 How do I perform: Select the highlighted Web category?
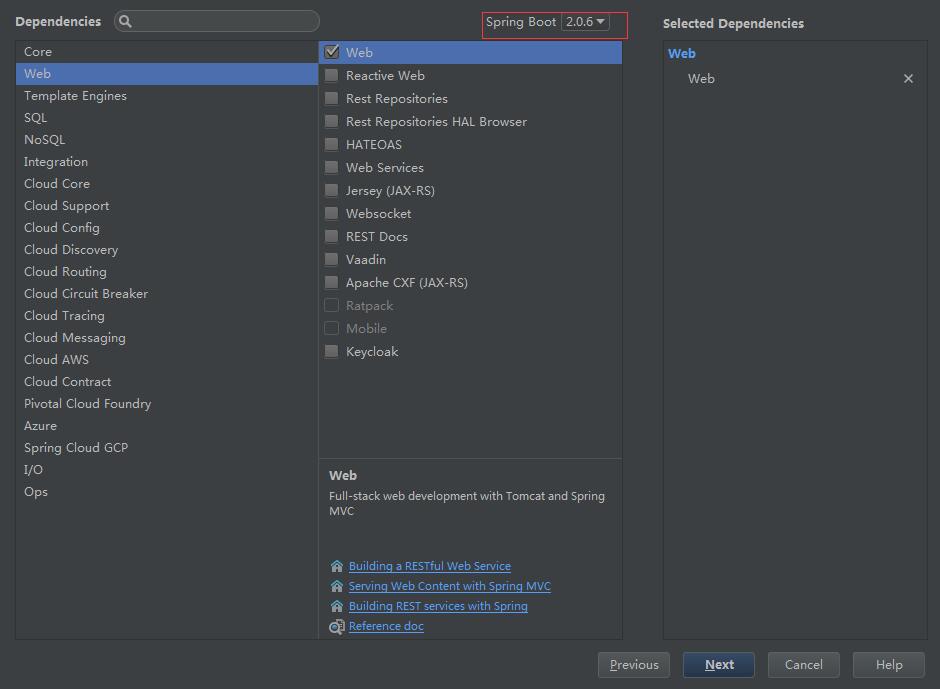[167, 74]
